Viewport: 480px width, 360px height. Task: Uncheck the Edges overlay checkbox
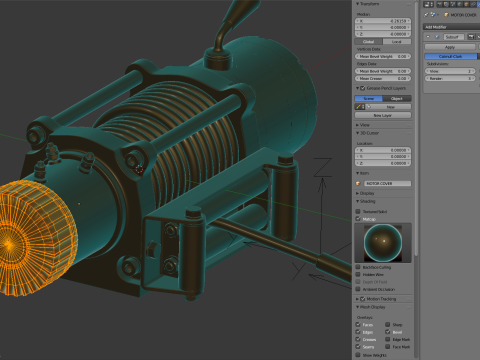(x=358, y=332)
